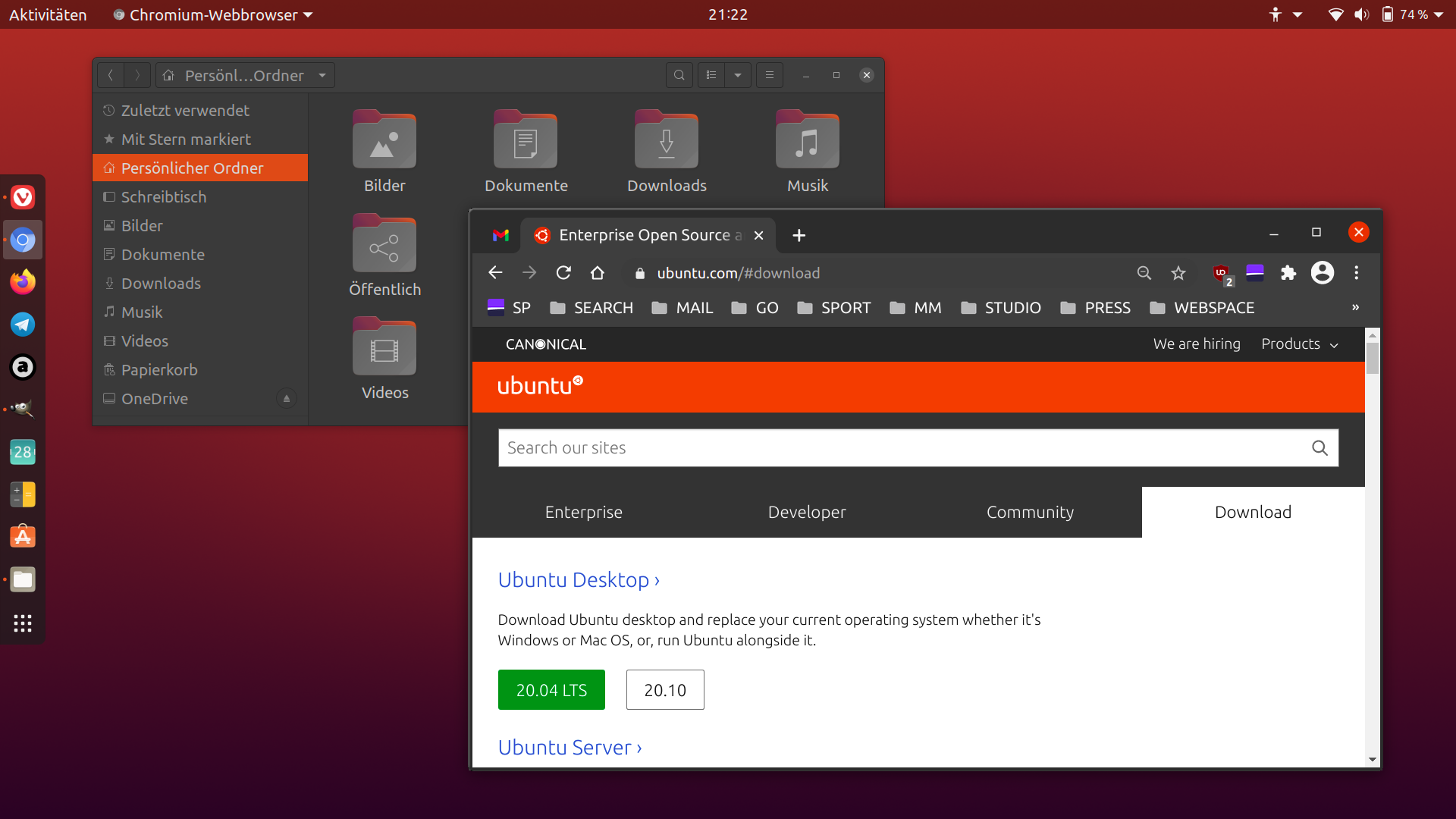Image resolution: width=1456 pixels, height=819 pixels.
Task: Click the uBlock Origin extension icon
Action: [x=1222, y=273]
